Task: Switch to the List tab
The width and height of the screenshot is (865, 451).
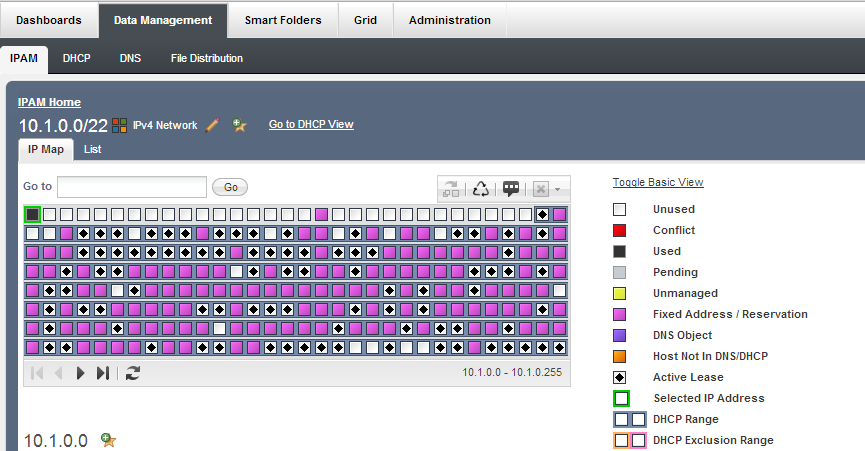Action: pos(92,149)
